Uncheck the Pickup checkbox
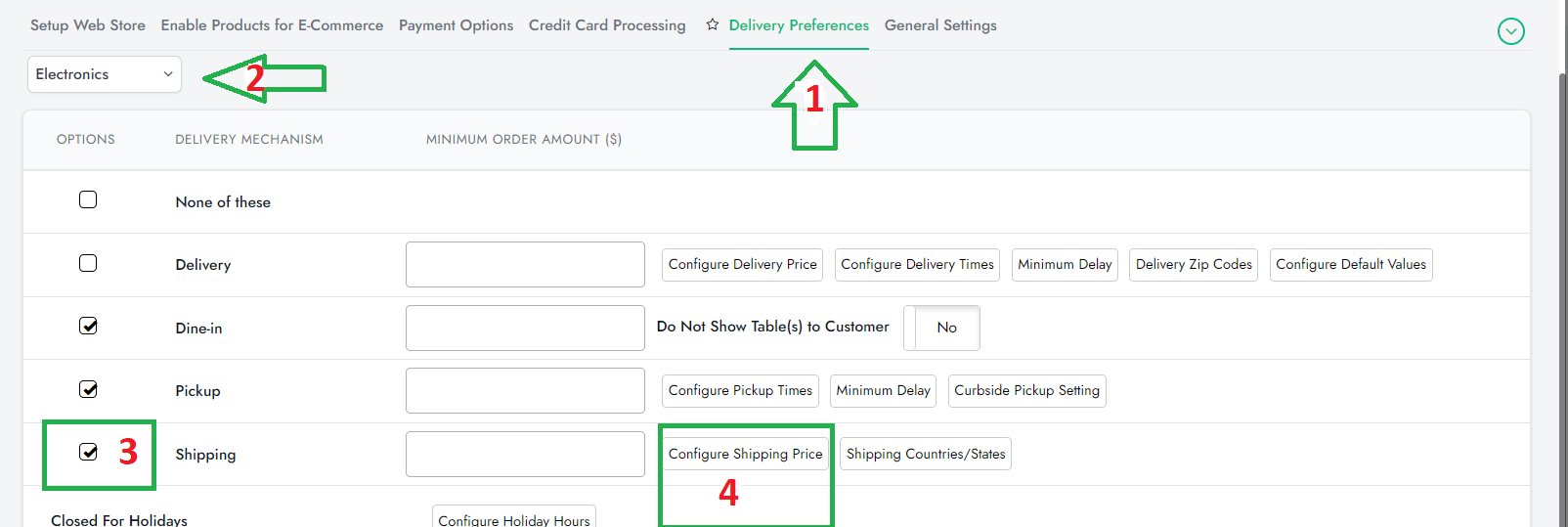This screenshot has height=527, width=1568. click(88, 389)
